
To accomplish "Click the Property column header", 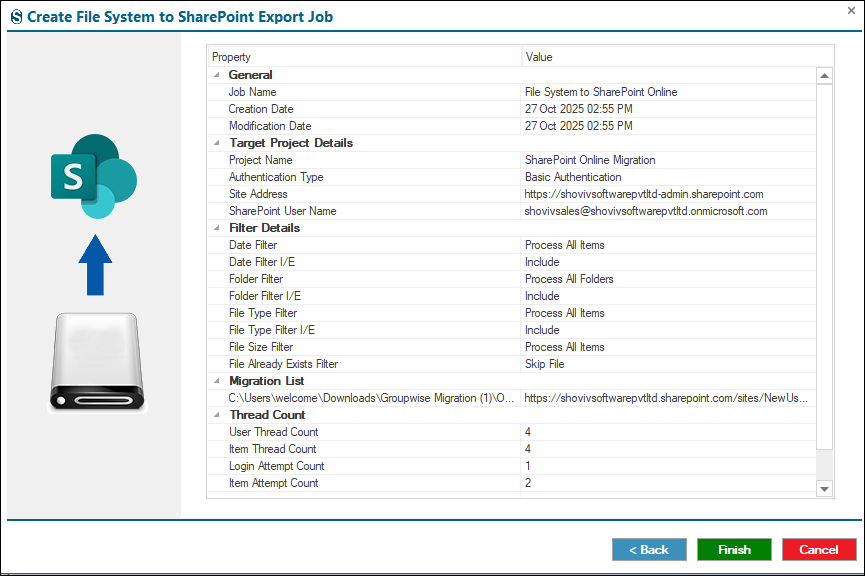I will point(365,57).
